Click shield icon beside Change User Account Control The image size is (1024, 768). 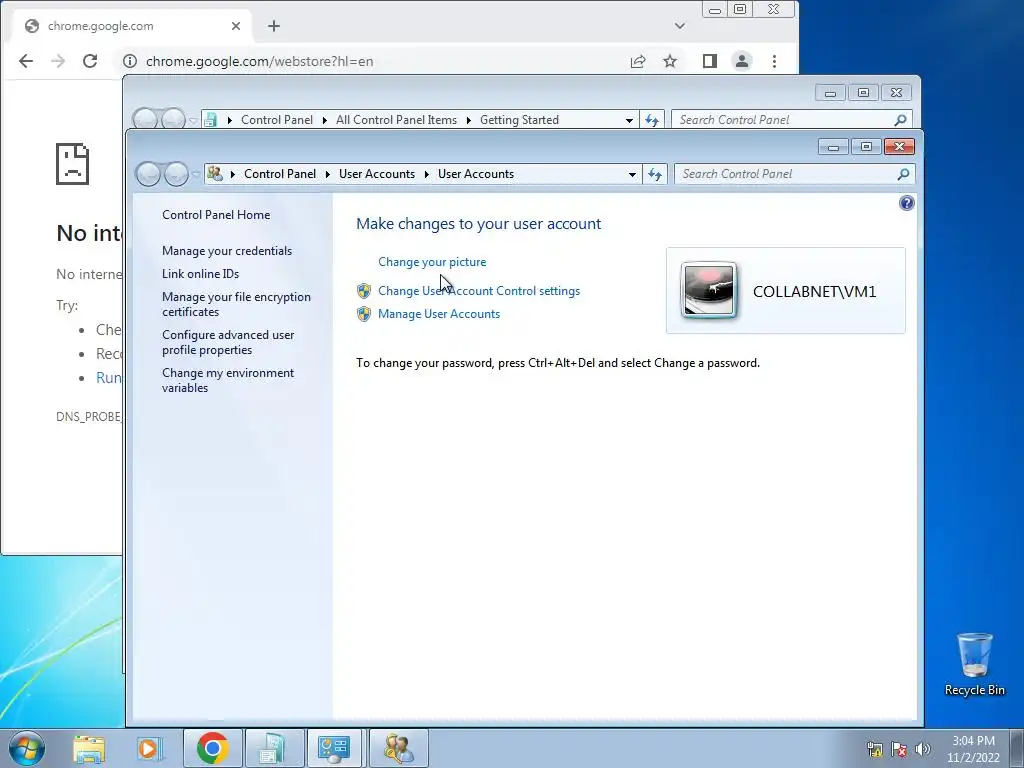(x=364, y=291)
